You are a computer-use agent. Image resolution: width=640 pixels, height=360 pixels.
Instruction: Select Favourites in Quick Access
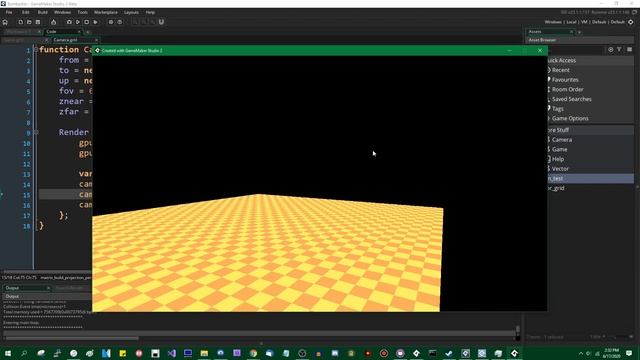click(x=565, y=80)
